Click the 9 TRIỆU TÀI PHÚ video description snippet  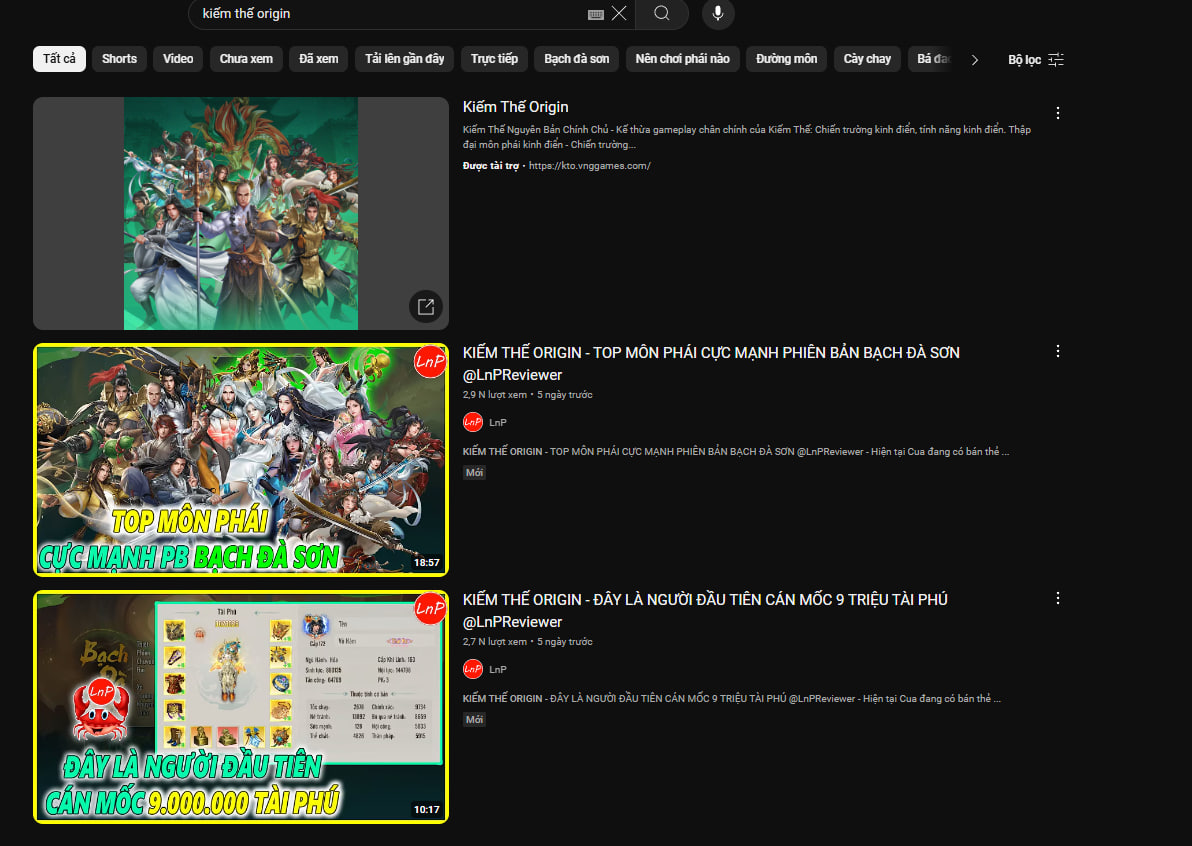732,699
